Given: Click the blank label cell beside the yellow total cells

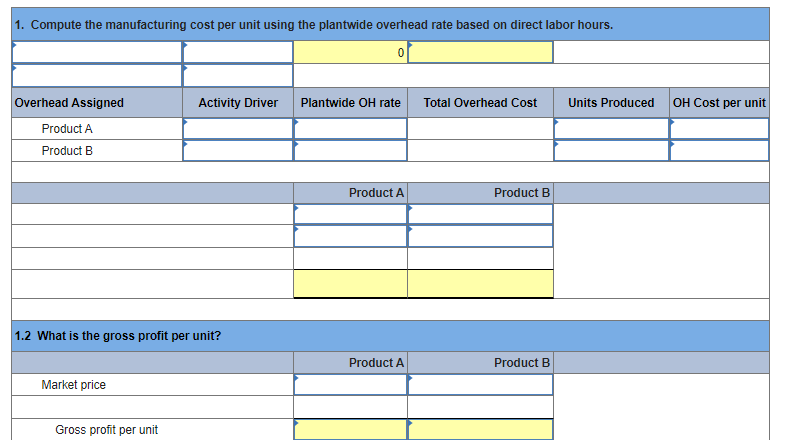Looking at the screenshot, I should click(x=153, y=284).
